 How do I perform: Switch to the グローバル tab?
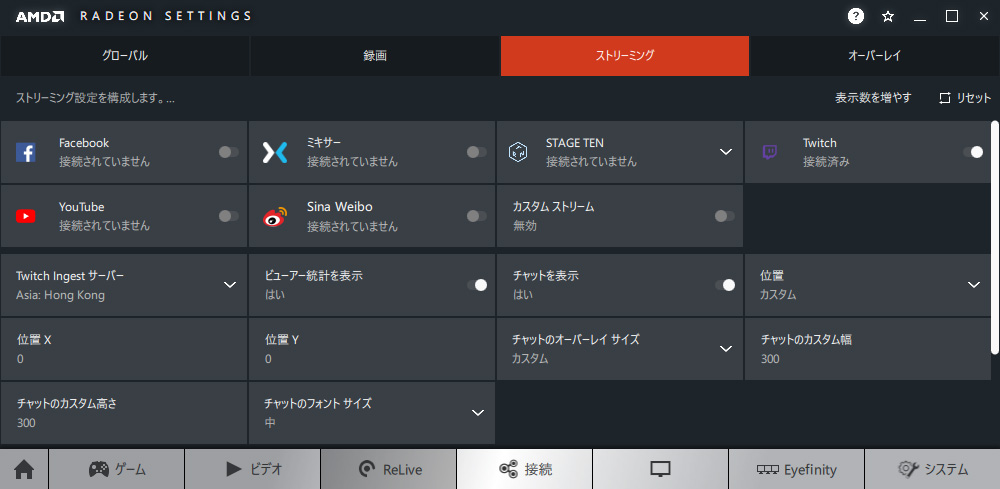click(125, 56)
